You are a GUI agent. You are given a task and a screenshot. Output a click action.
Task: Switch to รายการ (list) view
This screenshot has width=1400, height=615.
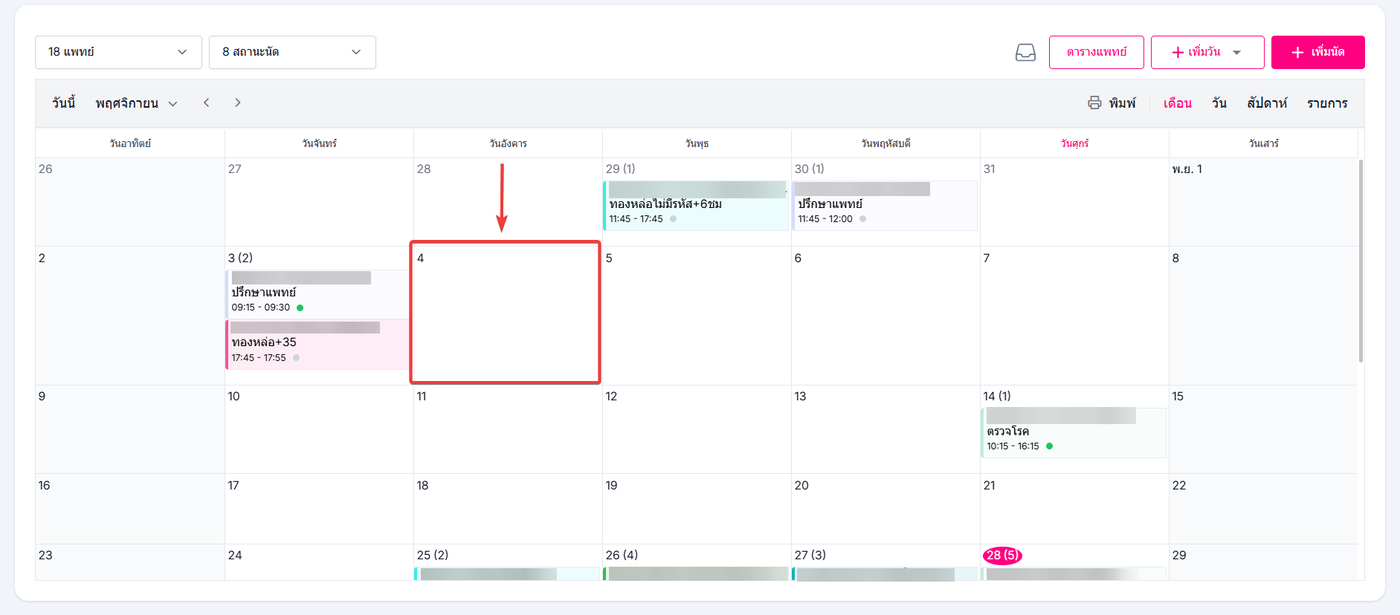pyautogui.click(x=1327, y=103)
